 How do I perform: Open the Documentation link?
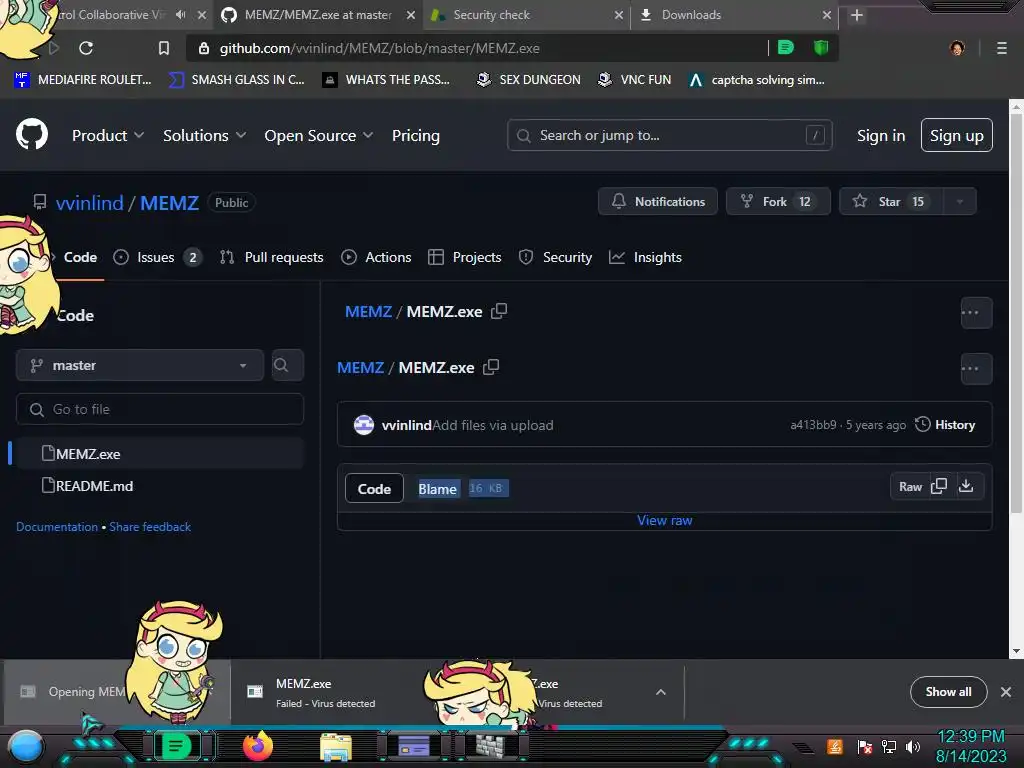57,526
